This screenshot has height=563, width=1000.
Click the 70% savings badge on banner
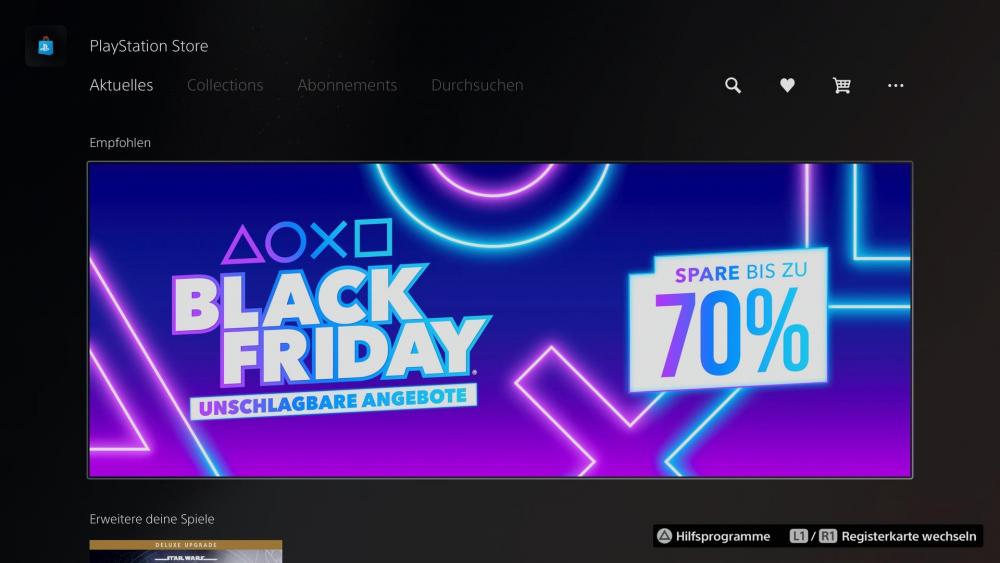point(728,320)
